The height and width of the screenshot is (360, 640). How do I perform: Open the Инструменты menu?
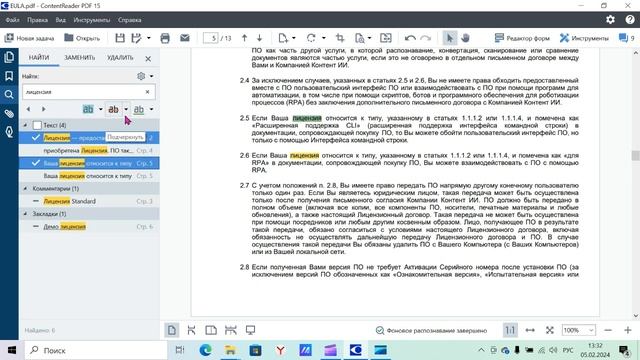click(92, 20)
